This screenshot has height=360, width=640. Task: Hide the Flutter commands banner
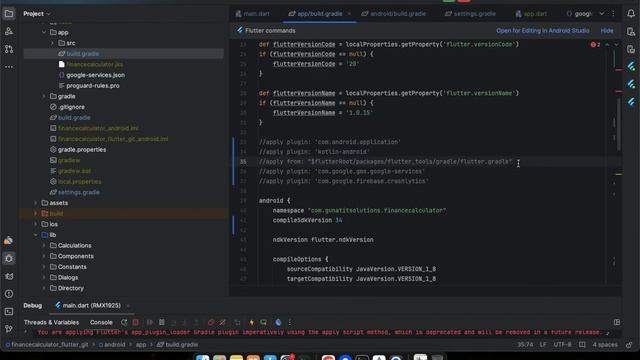[607, 31]
